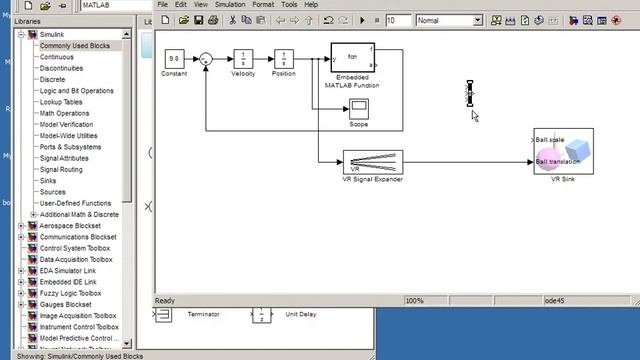Click the red debug icon at toolbar end
This screenshot has width=640, height=360.
pyautogui.click(x=616, y=20)
